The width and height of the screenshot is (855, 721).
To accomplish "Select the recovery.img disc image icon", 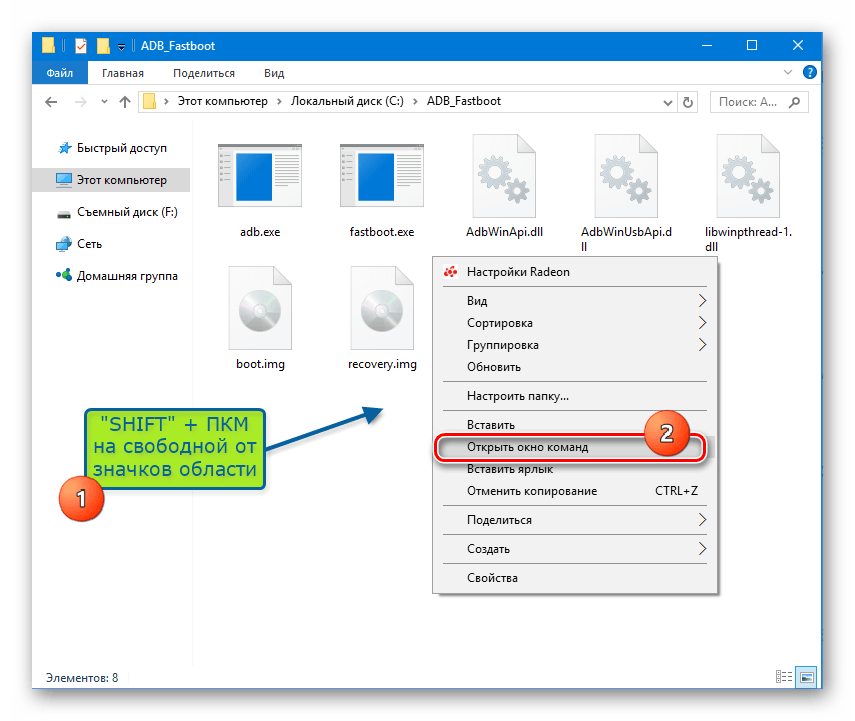I will (x=382, y=308).
